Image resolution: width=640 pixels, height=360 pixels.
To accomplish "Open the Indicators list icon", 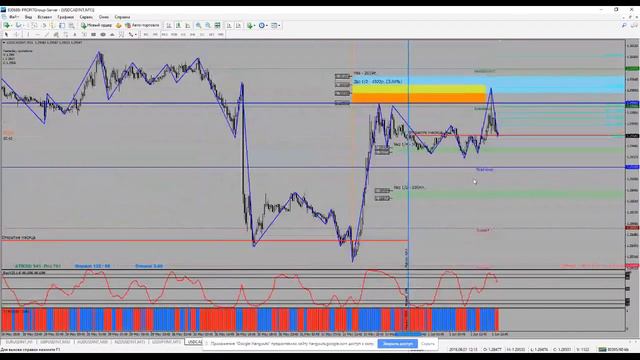I will coord(250,25).
